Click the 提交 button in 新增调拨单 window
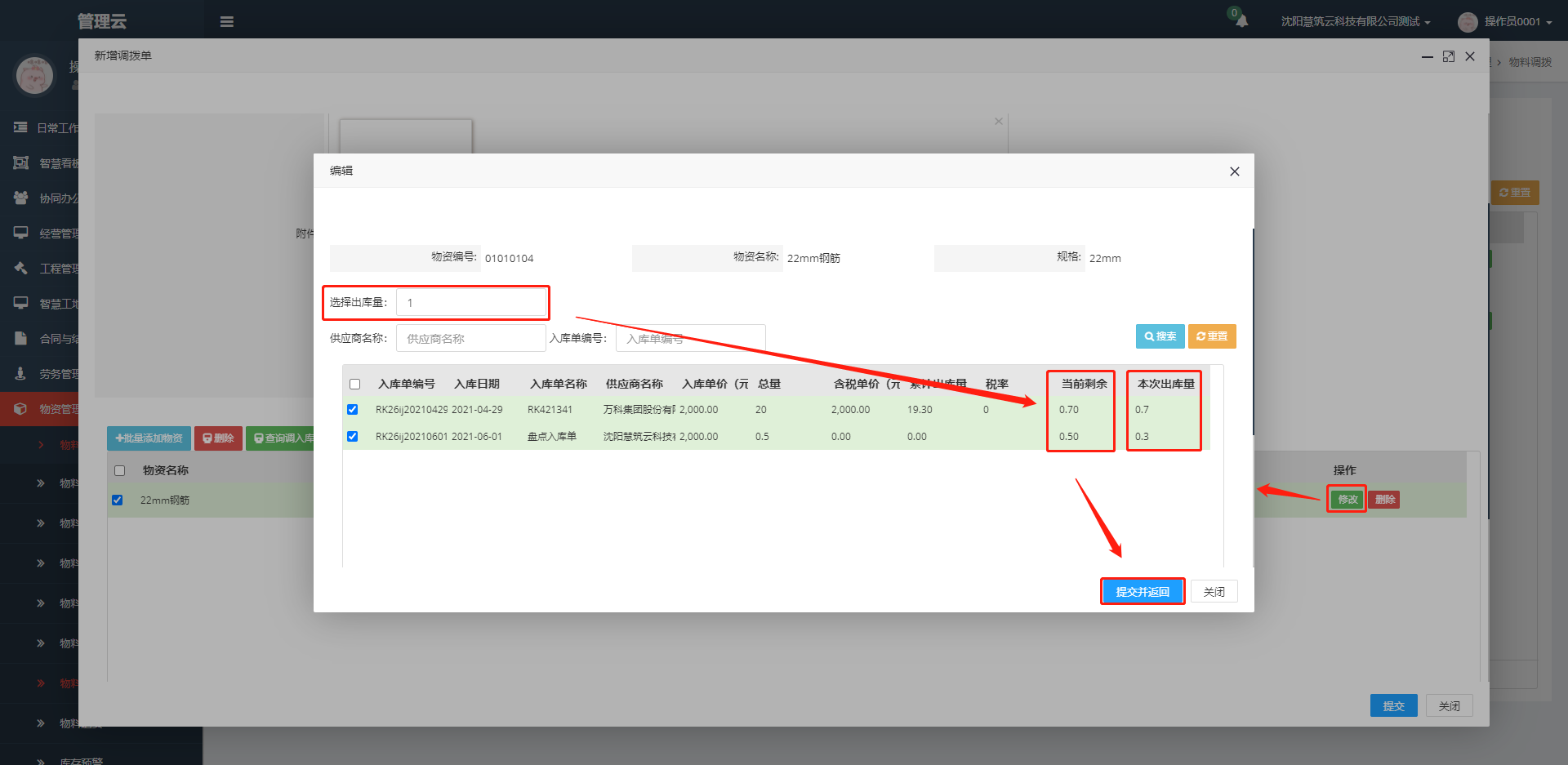 tap(1393, 705)
